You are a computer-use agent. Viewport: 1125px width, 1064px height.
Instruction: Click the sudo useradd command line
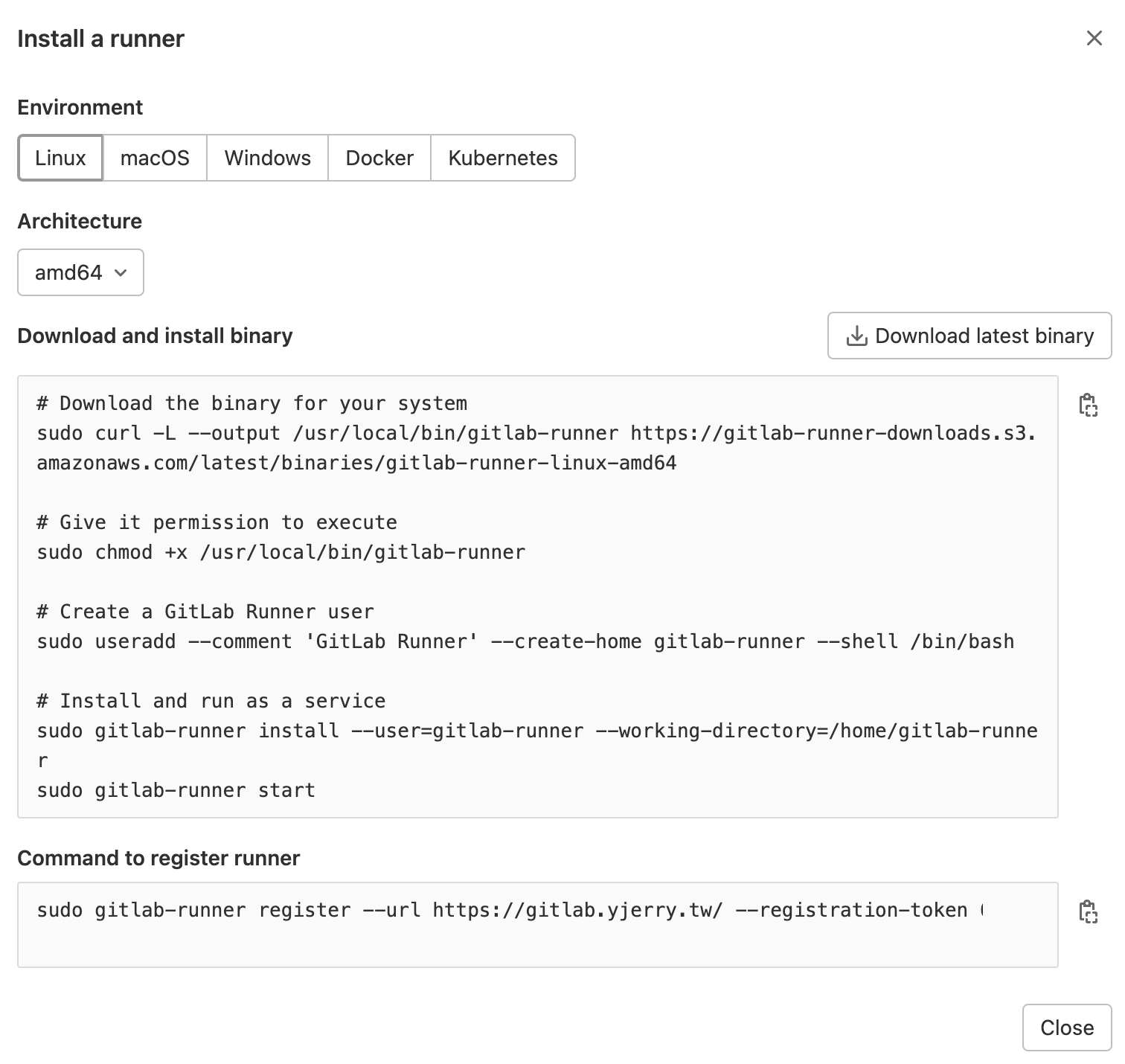[525, 641]
